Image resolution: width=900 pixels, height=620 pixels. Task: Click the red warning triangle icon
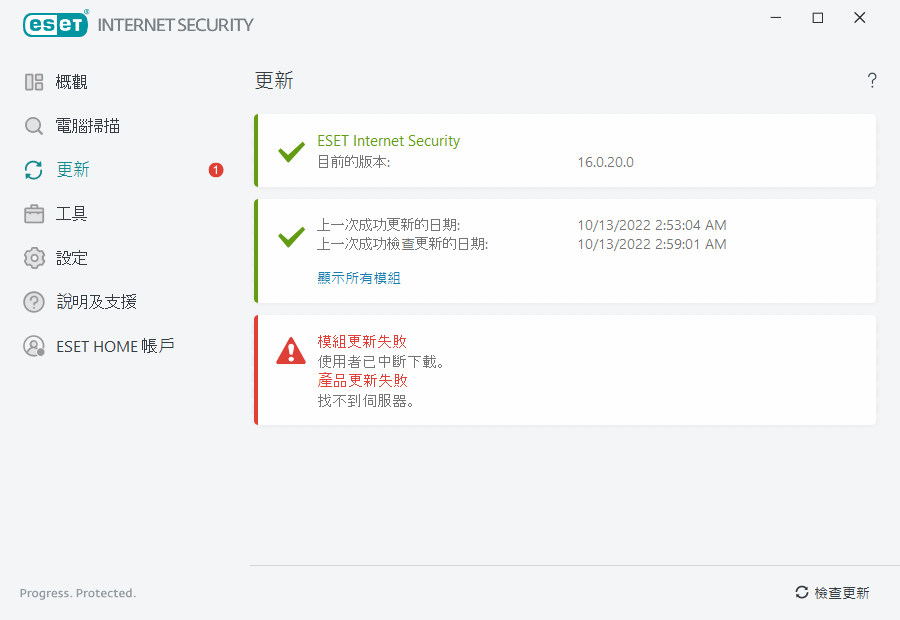click(x=290, y=350)
